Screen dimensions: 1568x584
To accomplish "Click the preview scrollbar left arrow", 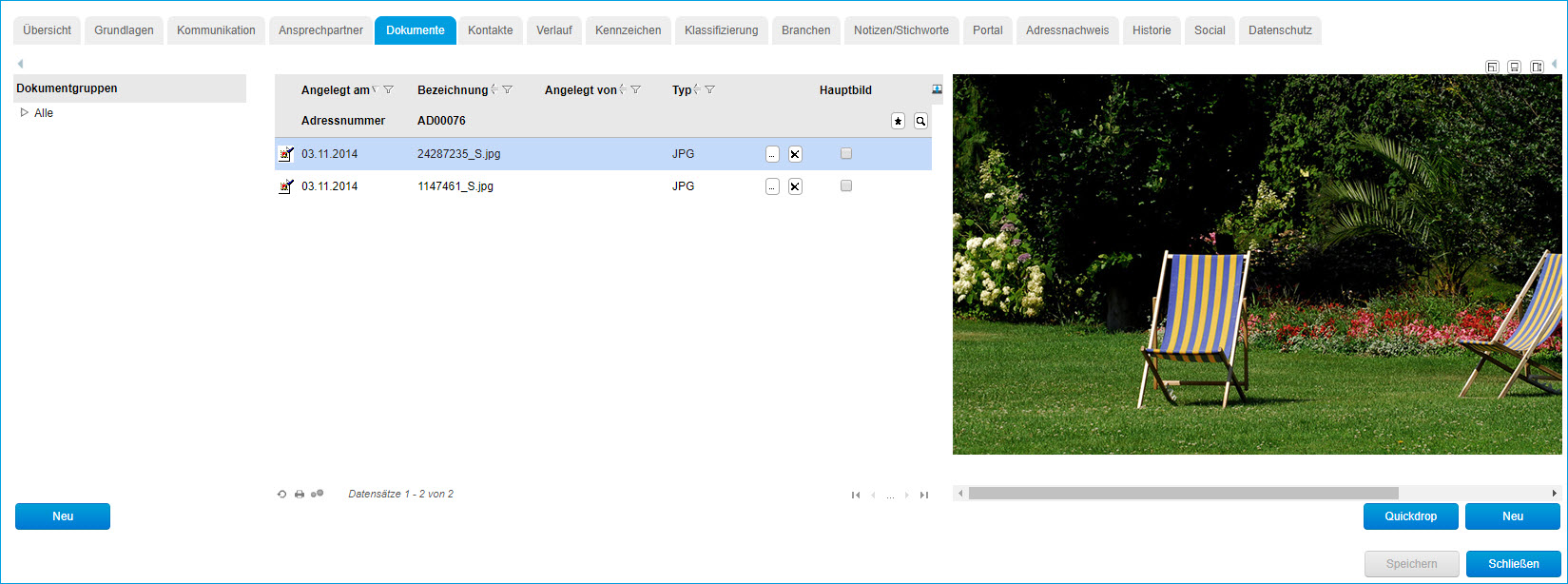I will coord(960,494).
